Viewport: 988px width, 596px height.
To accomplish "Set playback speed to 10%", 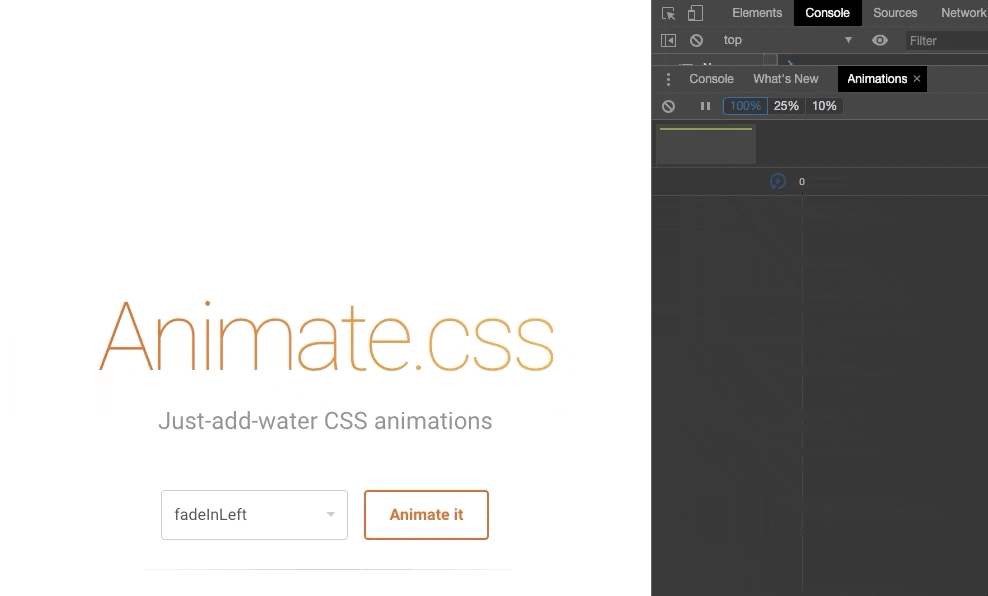I will tap(824, 106).
